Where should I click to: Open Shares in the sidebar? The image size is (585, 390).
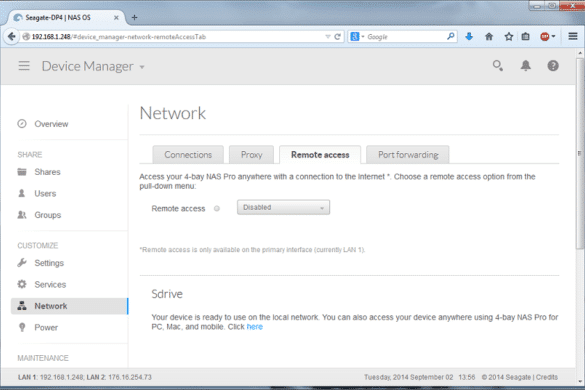[x=47, y=172]
